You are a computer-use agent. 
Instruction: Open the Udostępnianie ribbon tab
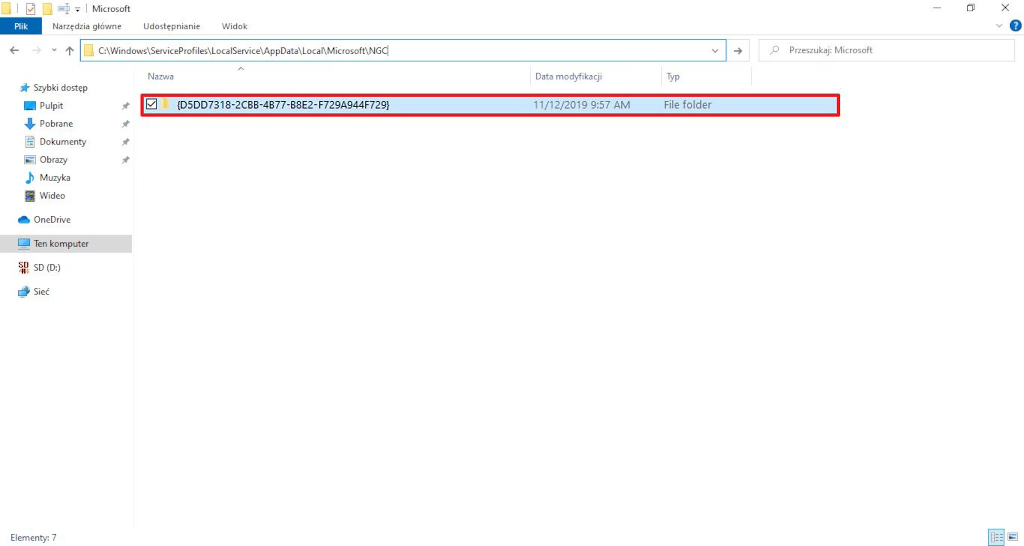tap(172, 26)
